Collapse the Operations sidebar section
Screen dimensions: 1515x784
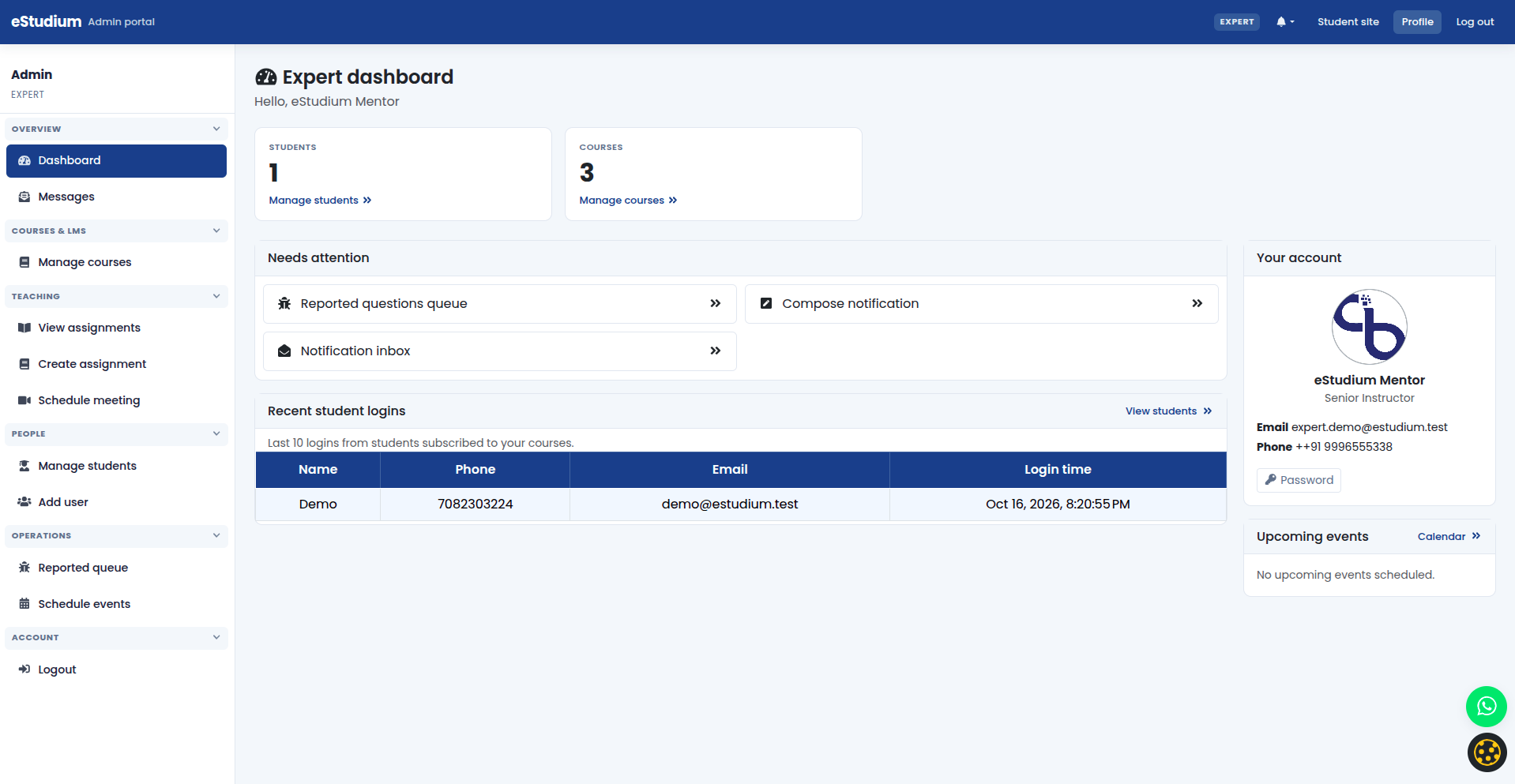116,535
